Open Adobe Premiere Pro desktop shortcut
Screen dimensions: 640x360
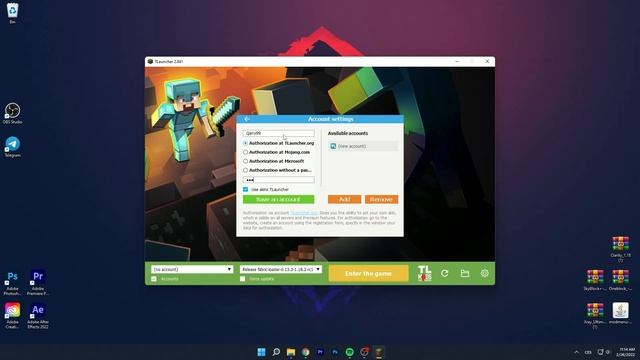(38, 282)
